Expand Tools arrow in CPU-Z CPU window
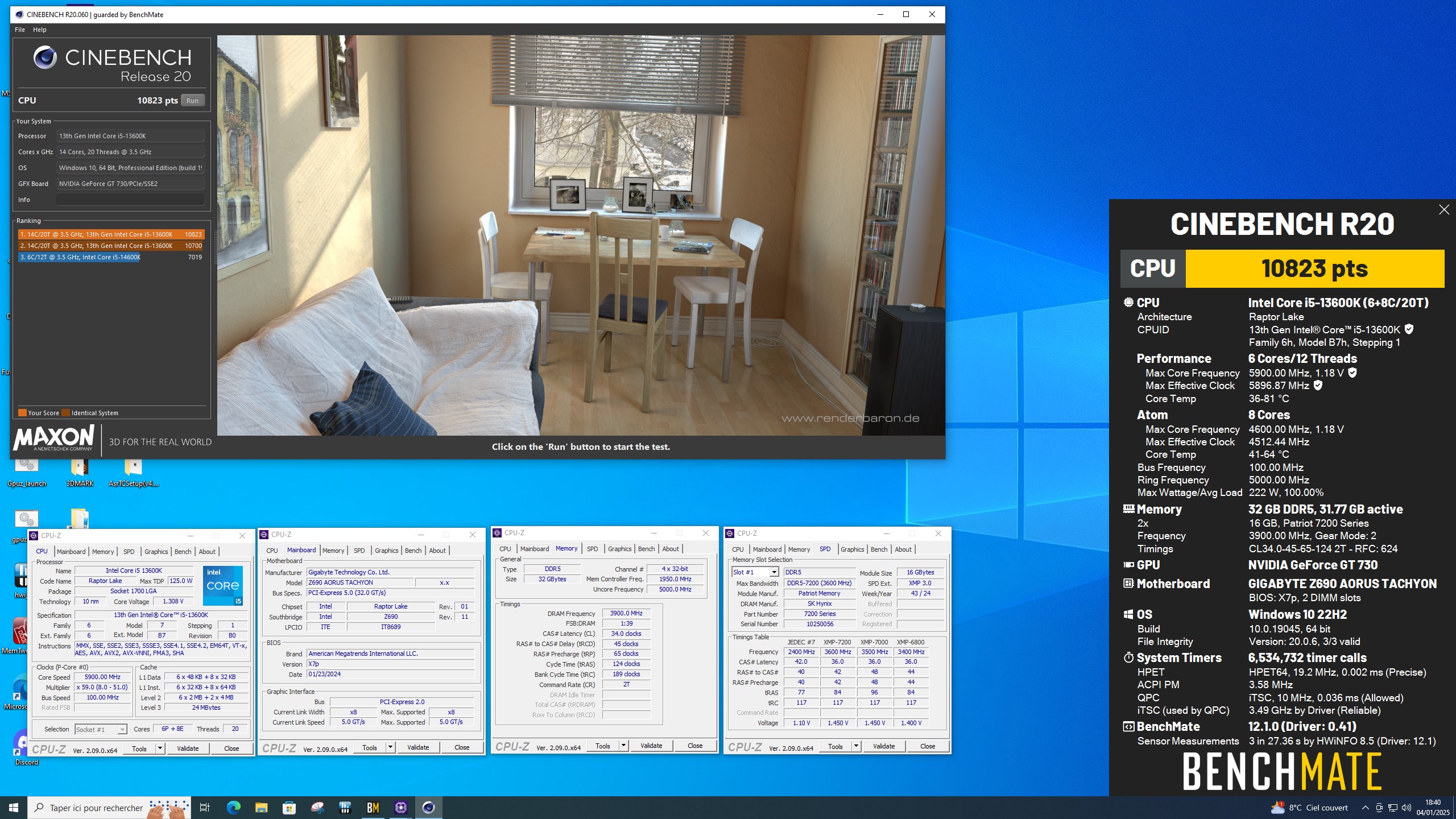Screen dimensions: 1456x819 [160, 748]
